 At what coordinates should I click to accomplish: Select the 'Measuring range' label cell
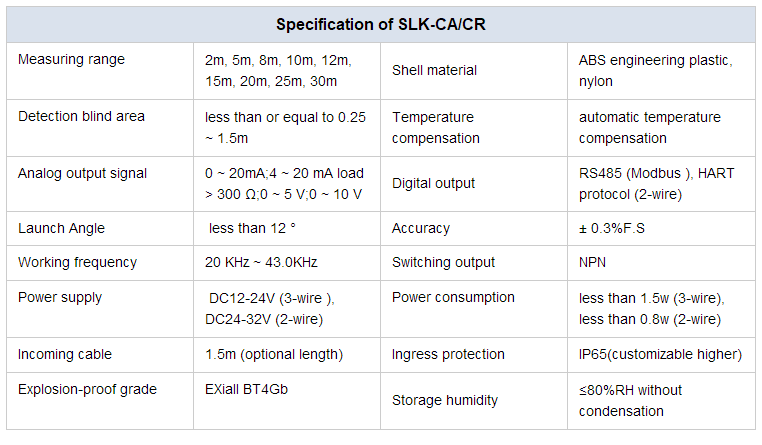pos(100,71)
